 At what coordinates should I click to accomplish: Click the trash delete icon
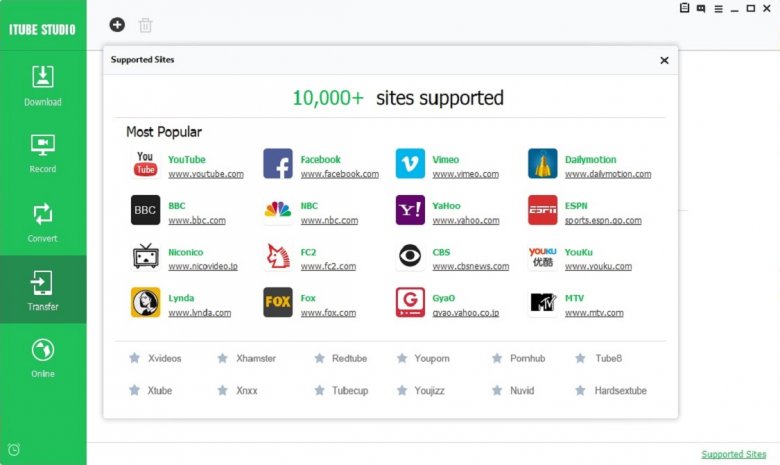146,25
